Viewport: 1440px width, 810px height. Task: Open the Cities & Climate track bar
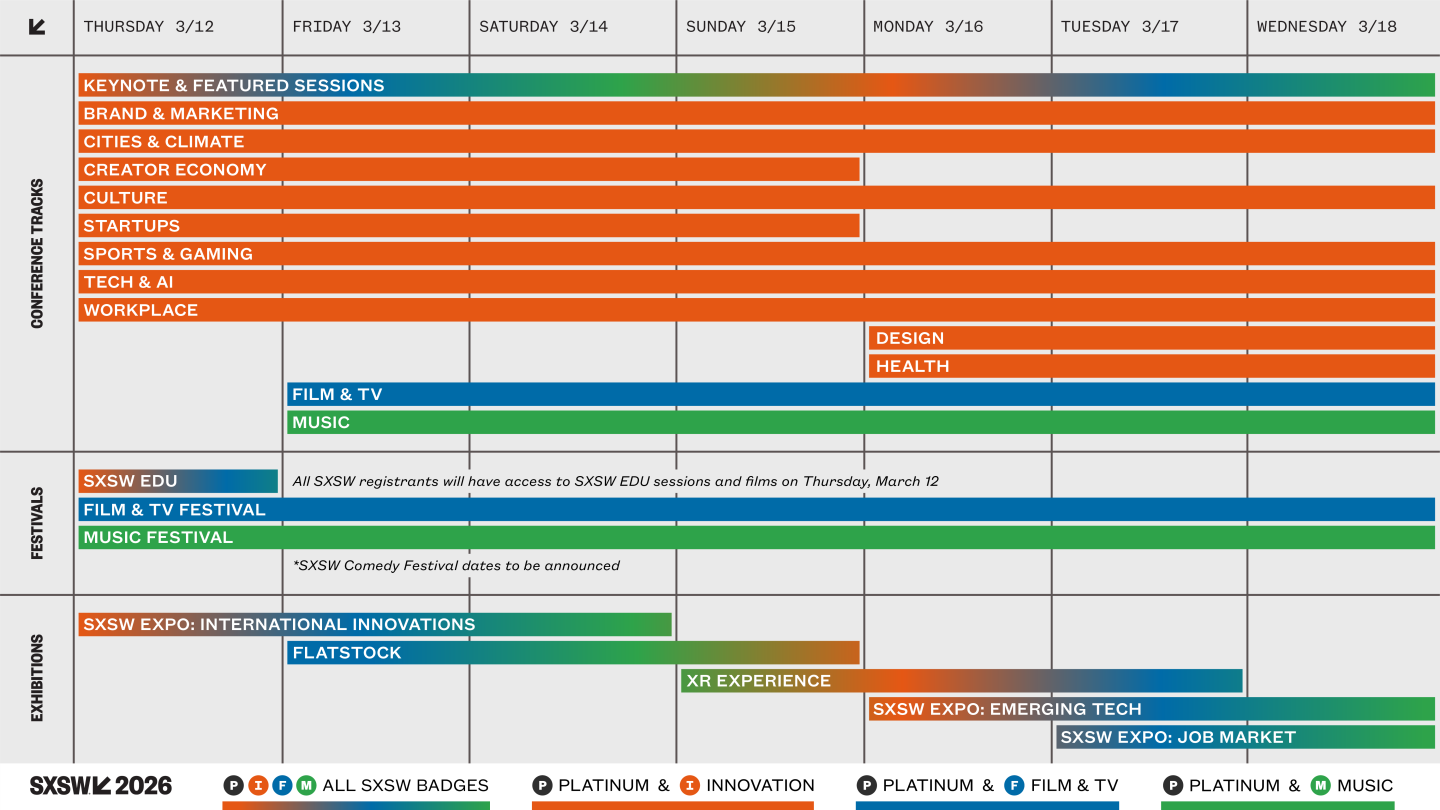[x=757, y=141]
